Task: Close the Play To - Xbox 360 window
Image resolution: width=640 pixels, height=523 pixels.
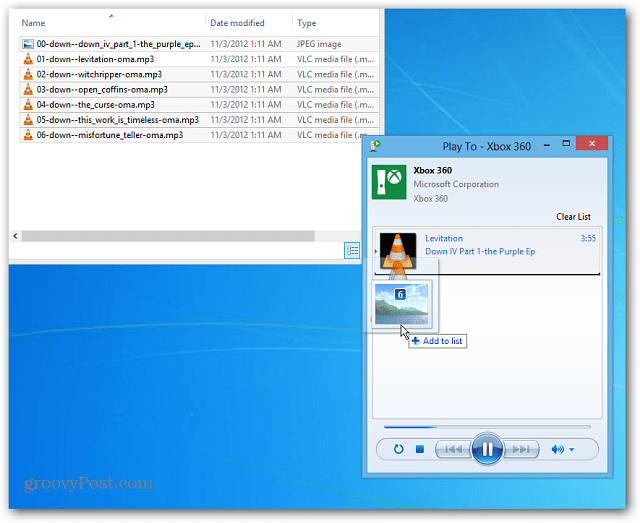Action: tap(592, 143)
